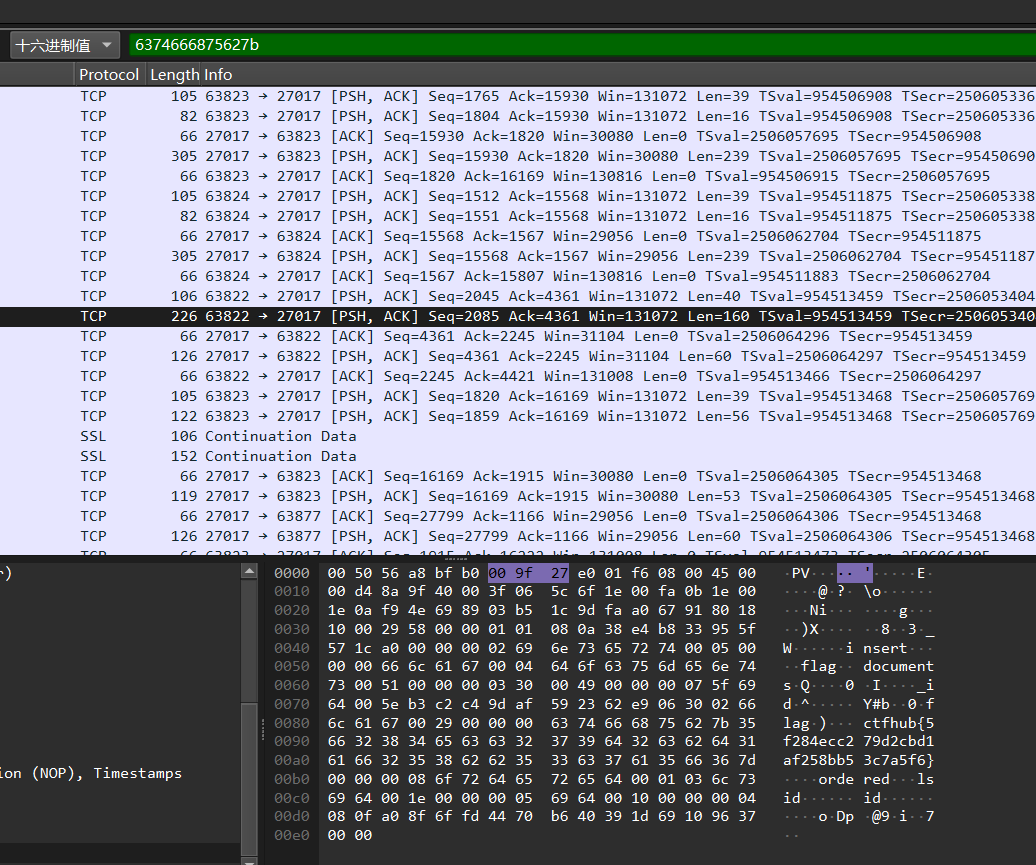Click hex dump offset 00b0

tap(291, 779)
